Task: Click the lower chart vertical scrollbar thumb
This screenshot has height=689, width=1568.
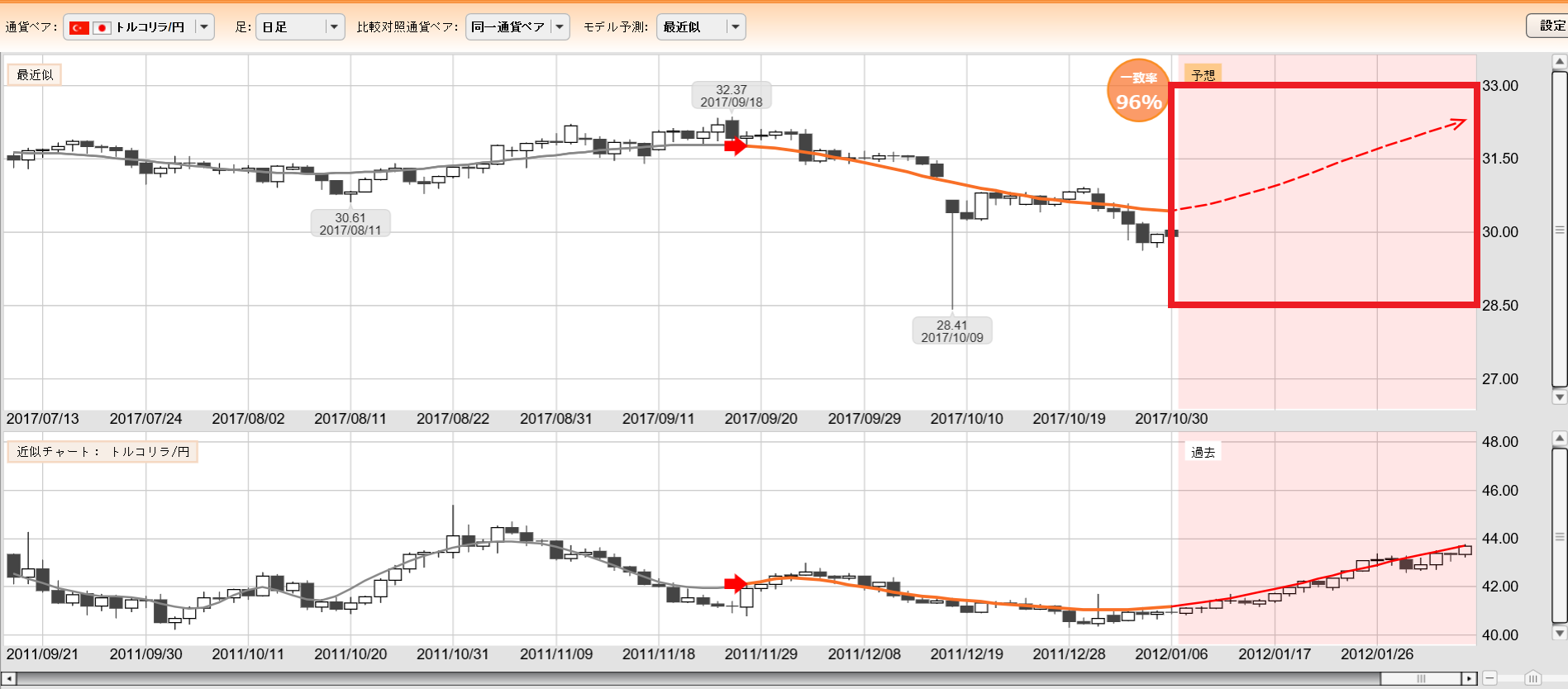Action: pos(1560,536)
